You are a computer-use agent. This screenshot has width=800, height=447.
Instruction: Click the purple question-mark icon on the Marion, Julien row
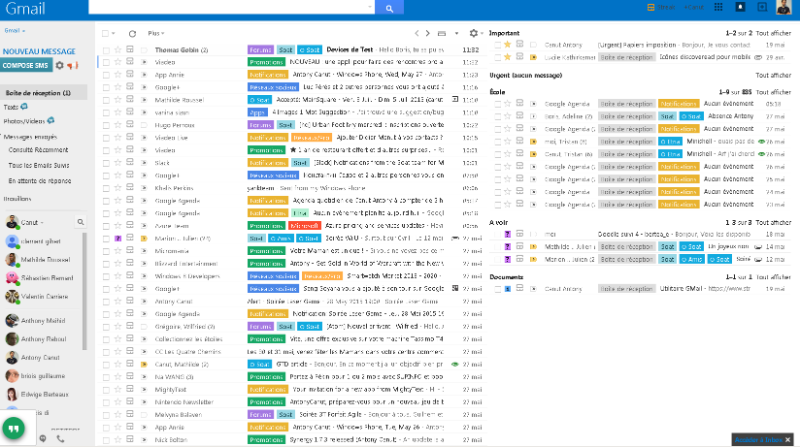(x=118, y=238)
